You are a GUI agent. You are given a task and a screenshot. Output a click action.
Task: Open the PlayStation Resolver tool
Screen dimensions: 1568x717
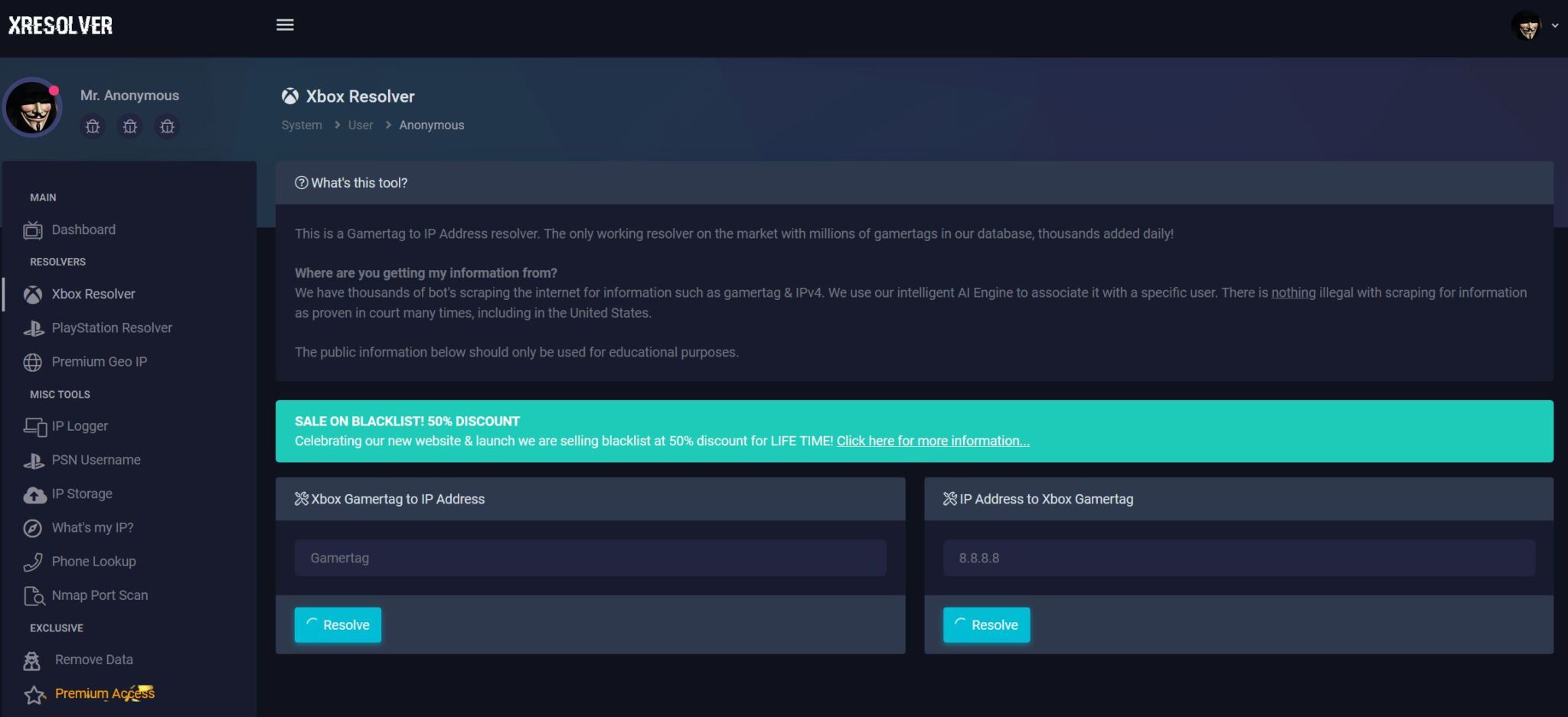coord(111,328)
